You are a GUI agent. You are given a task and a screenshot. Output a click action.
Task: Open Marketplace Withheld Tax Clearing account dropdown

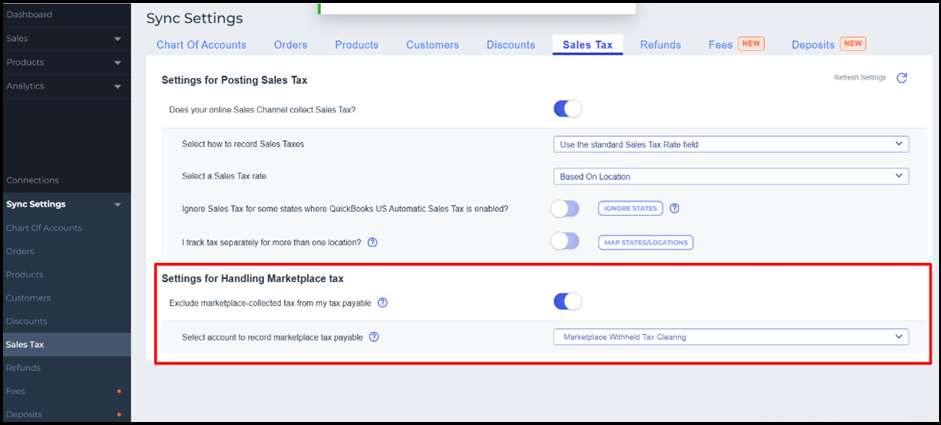730,337
